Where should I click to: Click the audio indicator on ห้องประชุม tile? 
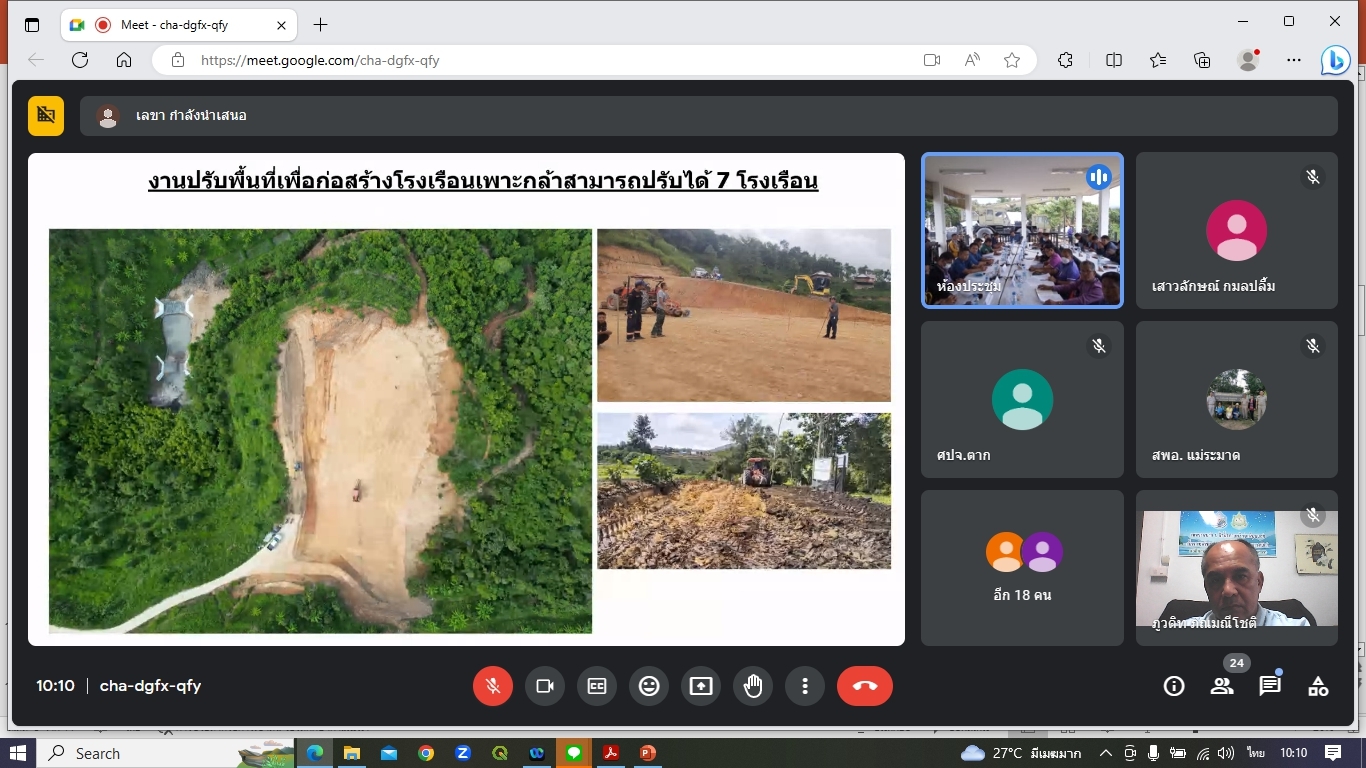(x=1099, y=178)
